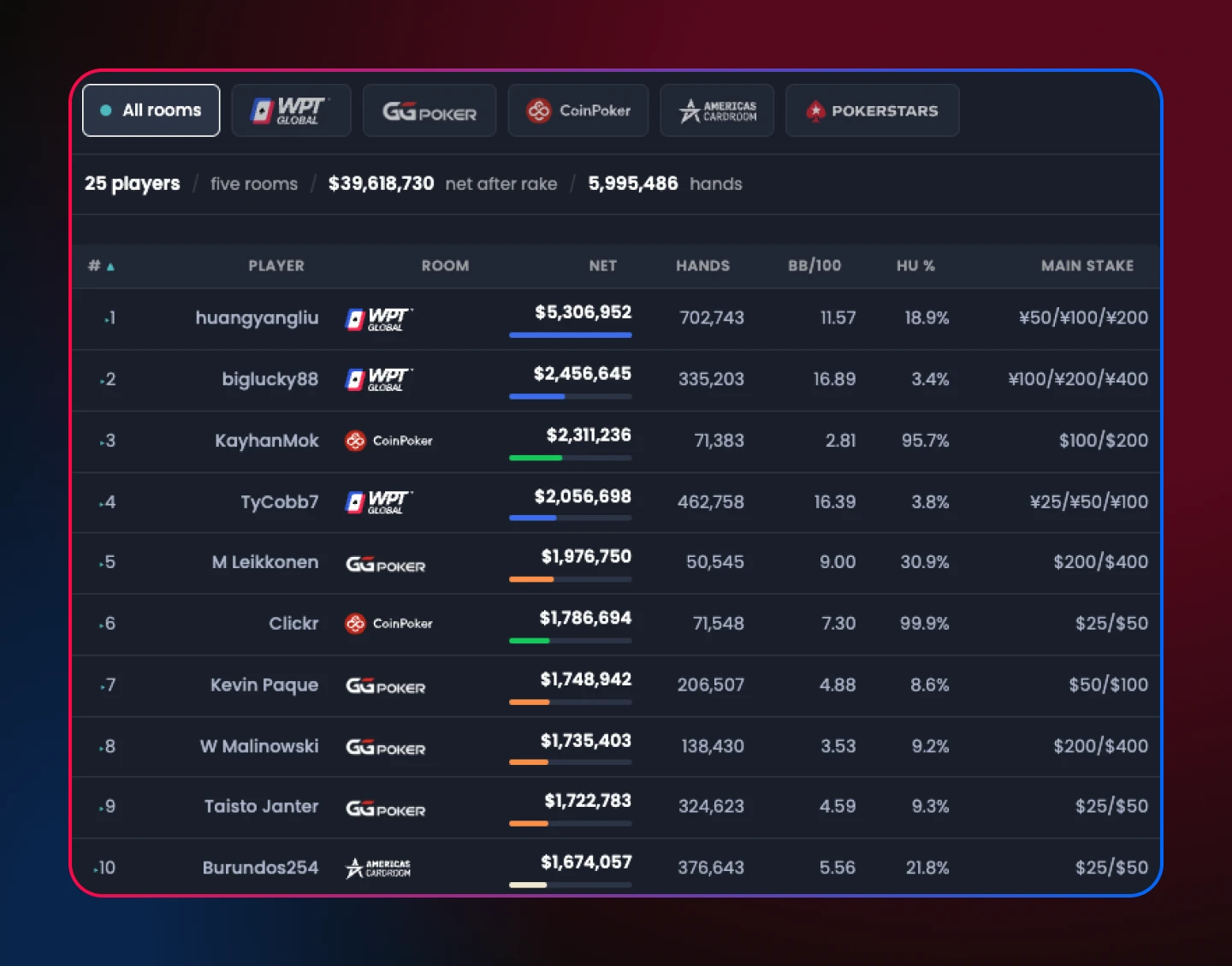
Task: Open player biglucky88
Action: point(270,379)
